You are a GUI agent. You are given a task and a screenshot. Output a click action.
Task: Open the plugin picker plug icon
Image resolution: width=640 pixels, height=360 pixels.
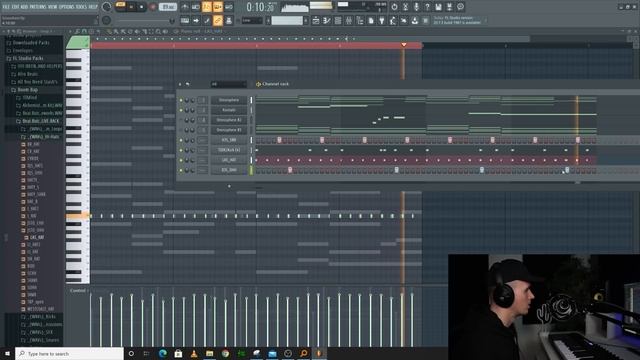382,20
